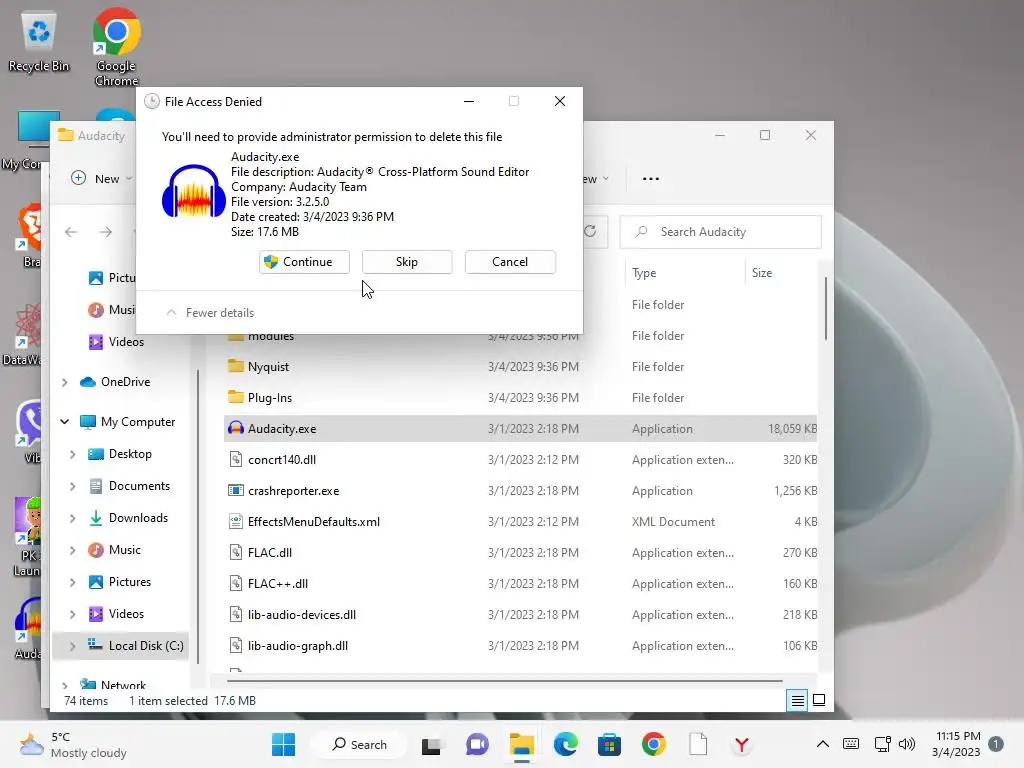Open Microsoft Edge from taskbar
The image size is (1024, 768).
pyautogui.click(x=566, y=744)
